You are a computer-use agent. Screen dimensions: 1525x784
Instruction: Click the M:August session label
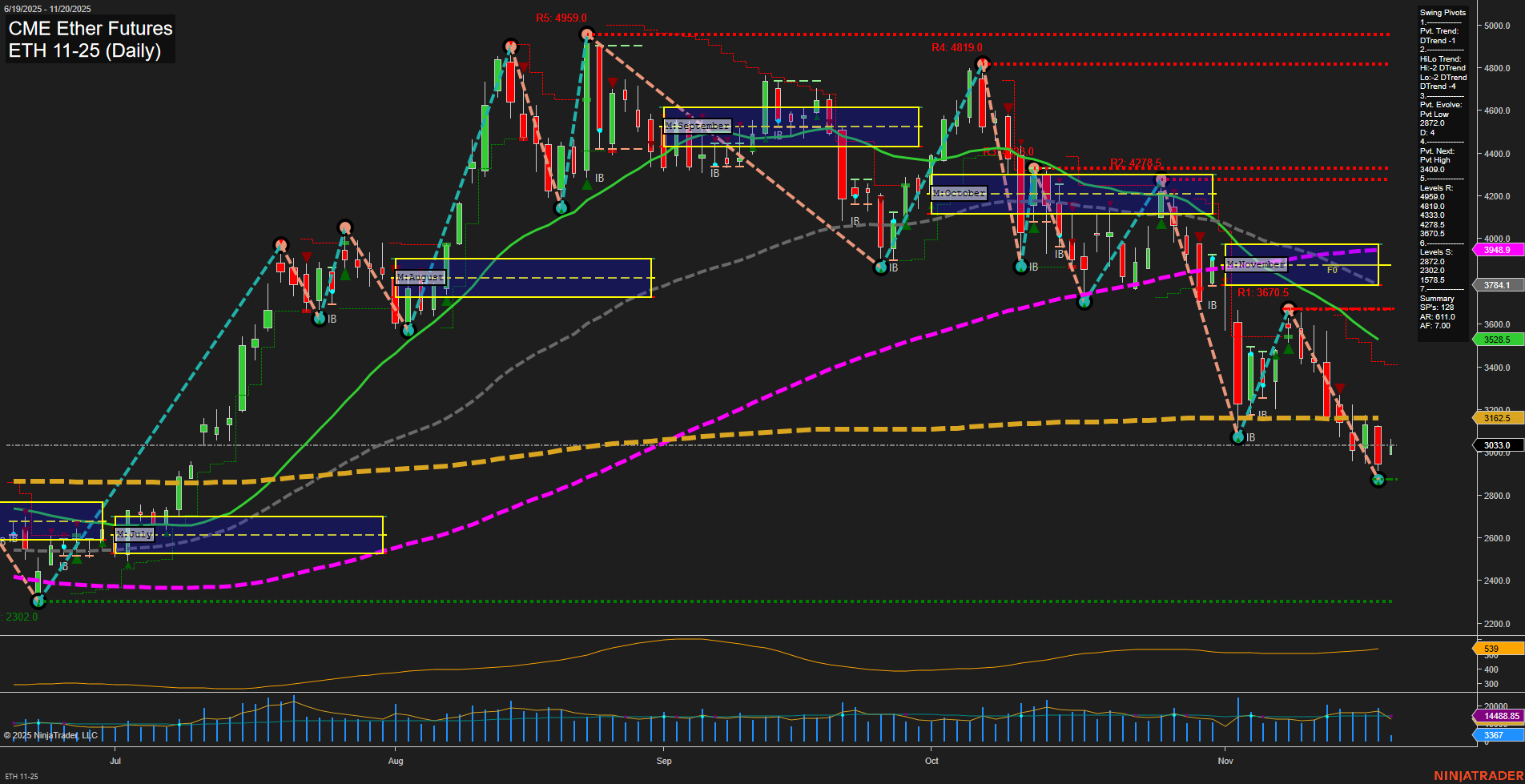click(420, 277)
